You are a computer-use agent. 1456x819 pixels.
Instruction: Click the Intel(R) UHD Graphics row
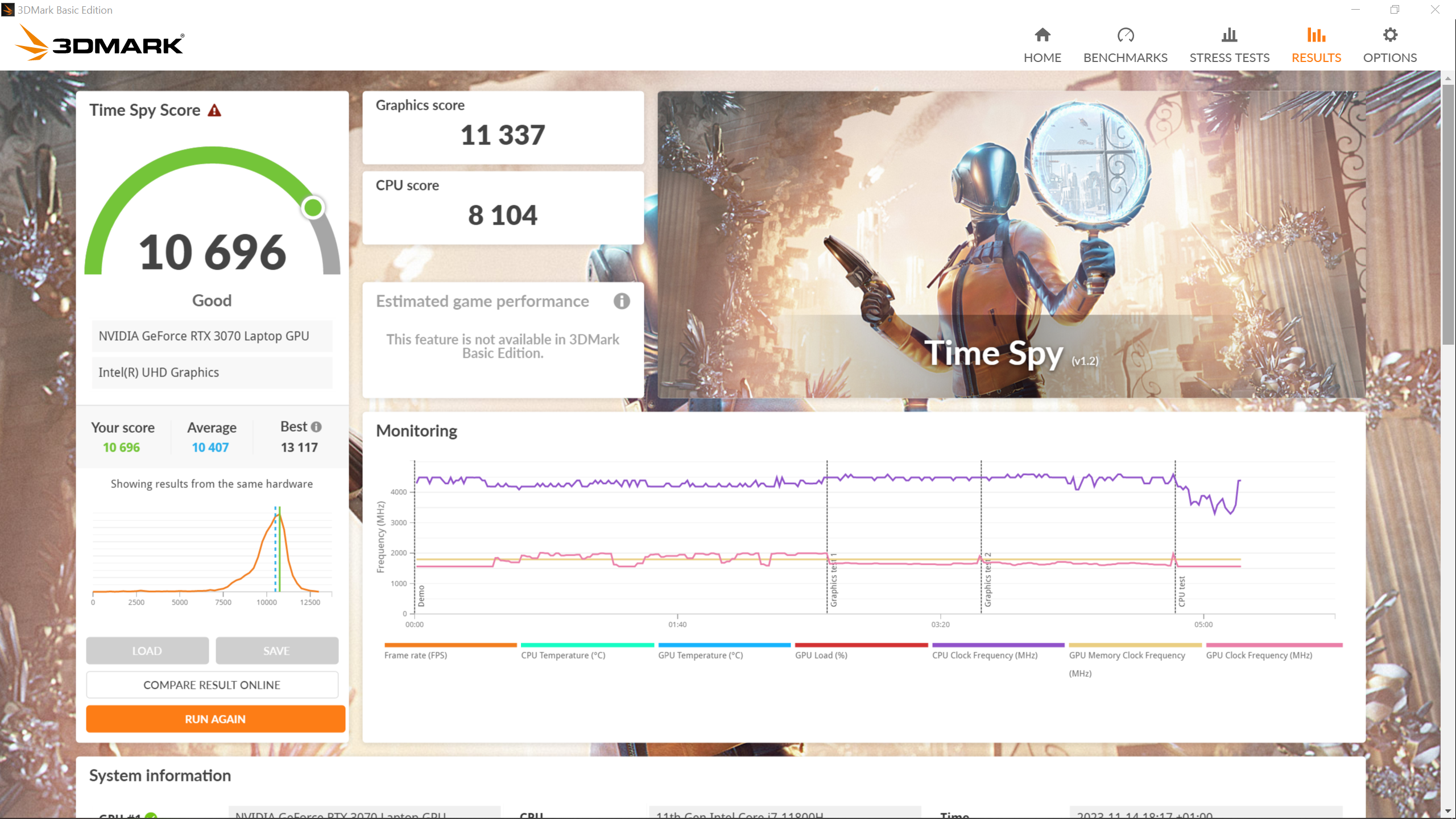click(x=212, y=373)
